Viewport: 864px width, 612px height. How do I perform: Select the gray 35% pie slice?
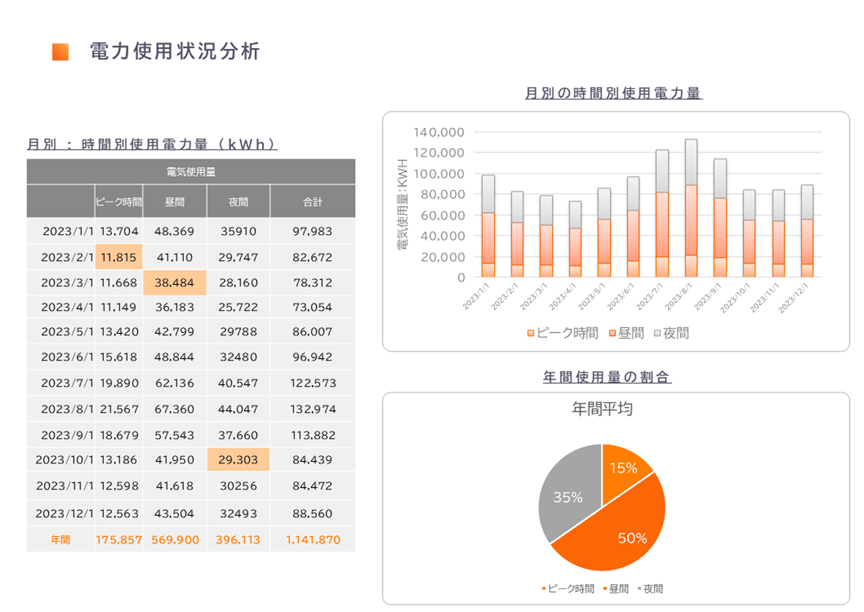tap(565, 495)
